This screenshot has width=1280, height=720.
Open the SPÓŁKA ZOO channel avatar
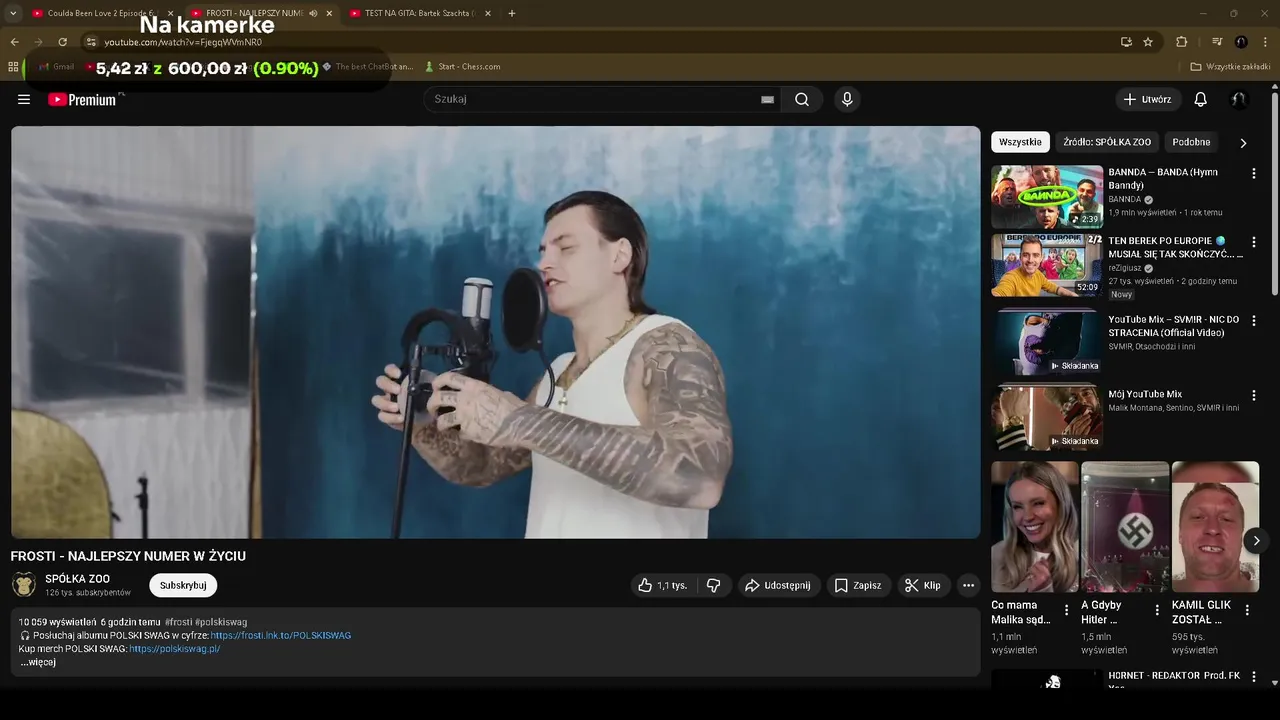[x=24, y=585]
